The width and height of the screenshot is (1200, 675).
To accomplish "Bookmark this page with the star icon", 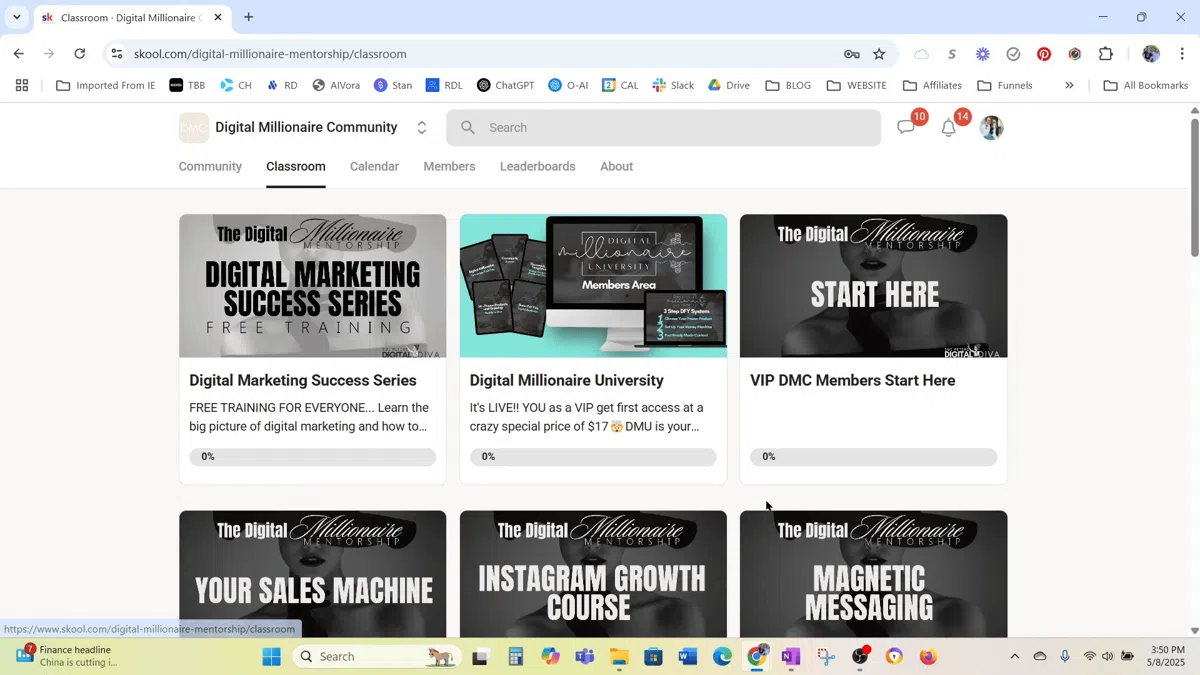I will pos(879,54).
